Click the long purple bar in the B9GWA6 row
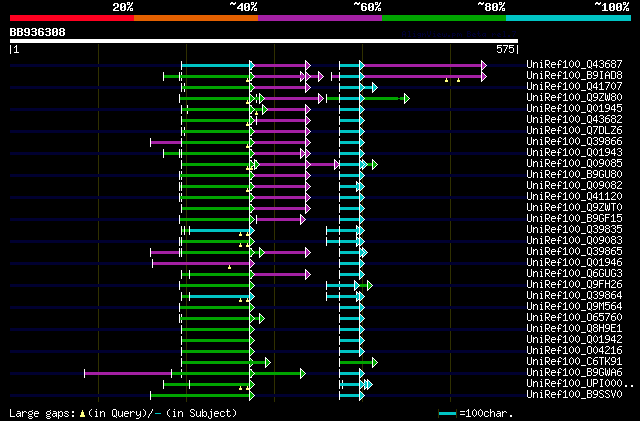The image size is (640, 421). tap(128, 374)
